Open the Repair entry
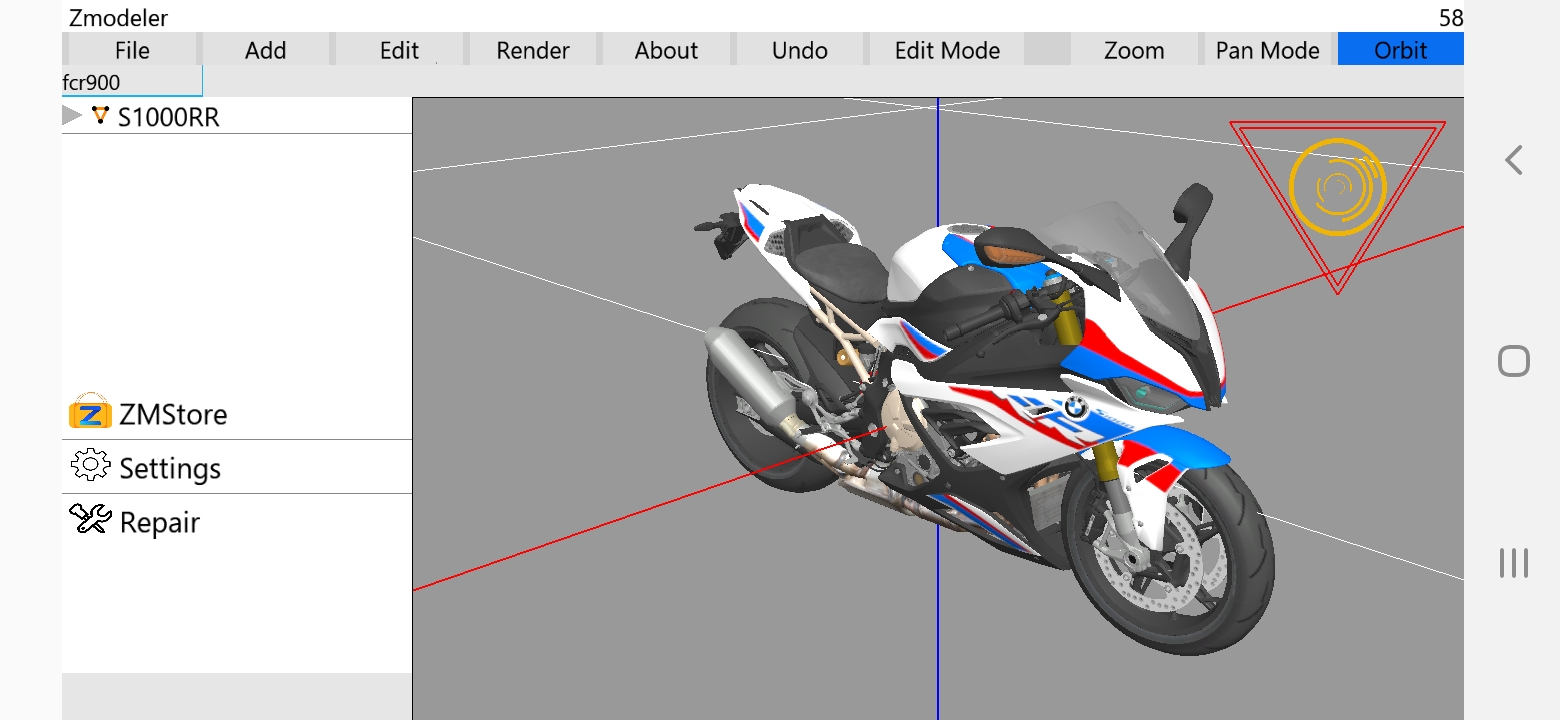Image resolution: width=1560 pixels, height=720 pixels. [237, 521]
